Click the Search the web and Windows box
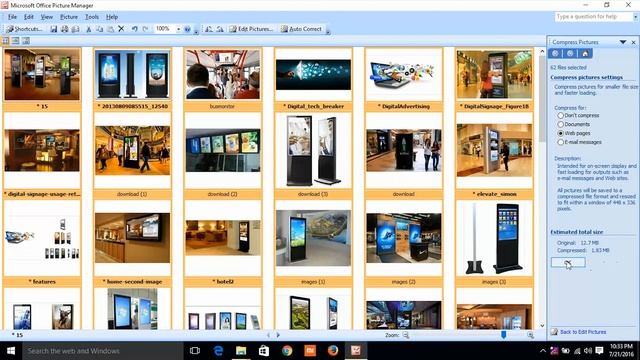 tap(103, 351)
